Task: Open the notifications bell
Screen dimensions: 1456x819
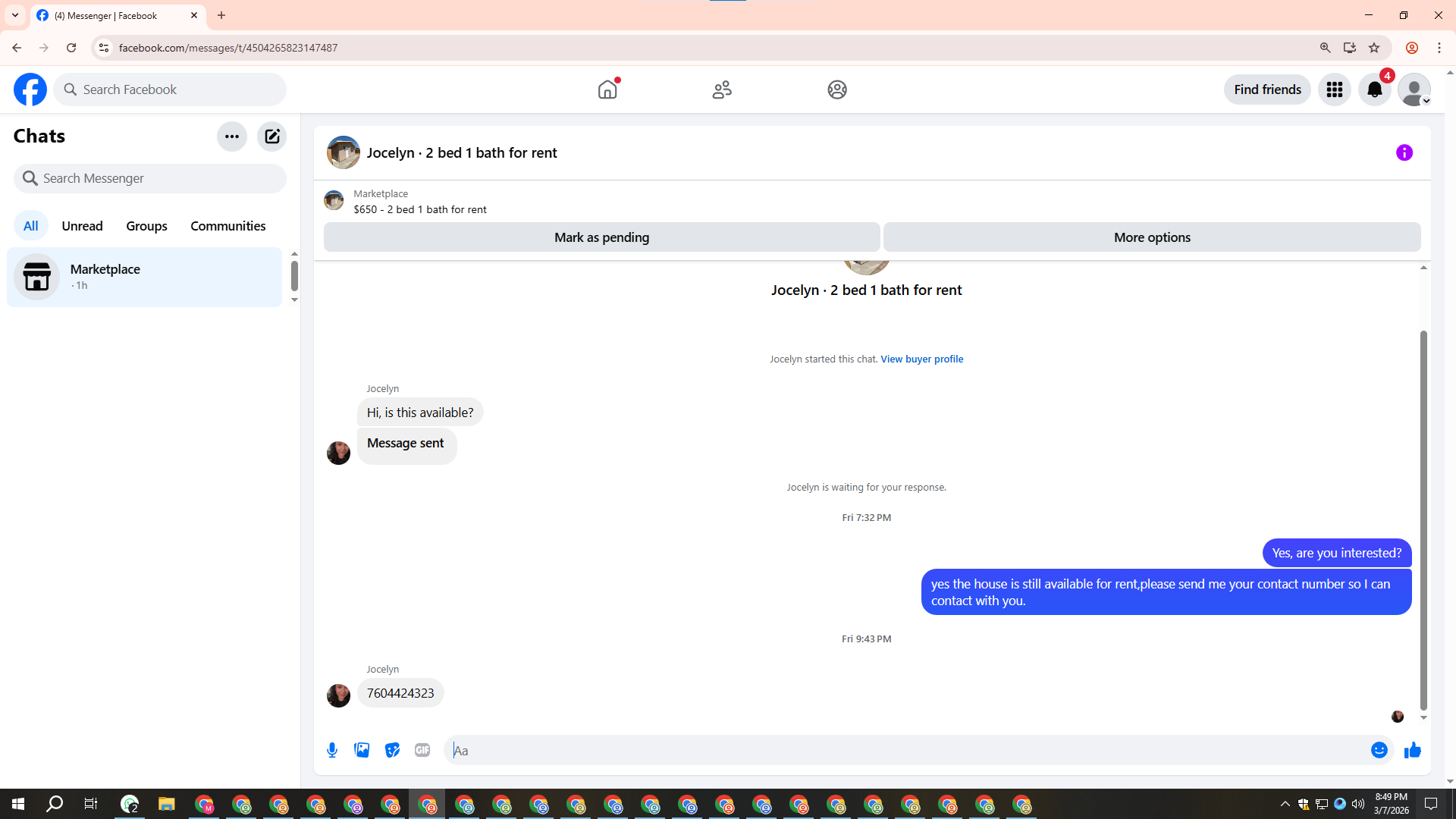Action: click(x=1375, y=89)
